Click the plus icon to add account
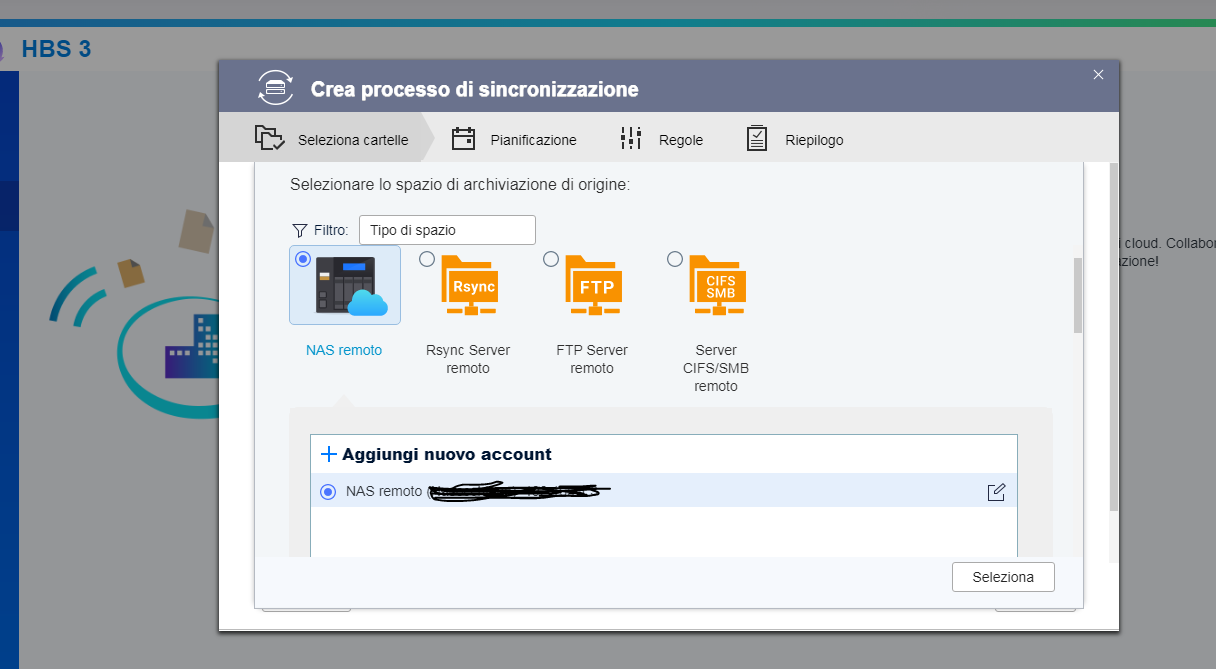 click(x=329, y=454)
